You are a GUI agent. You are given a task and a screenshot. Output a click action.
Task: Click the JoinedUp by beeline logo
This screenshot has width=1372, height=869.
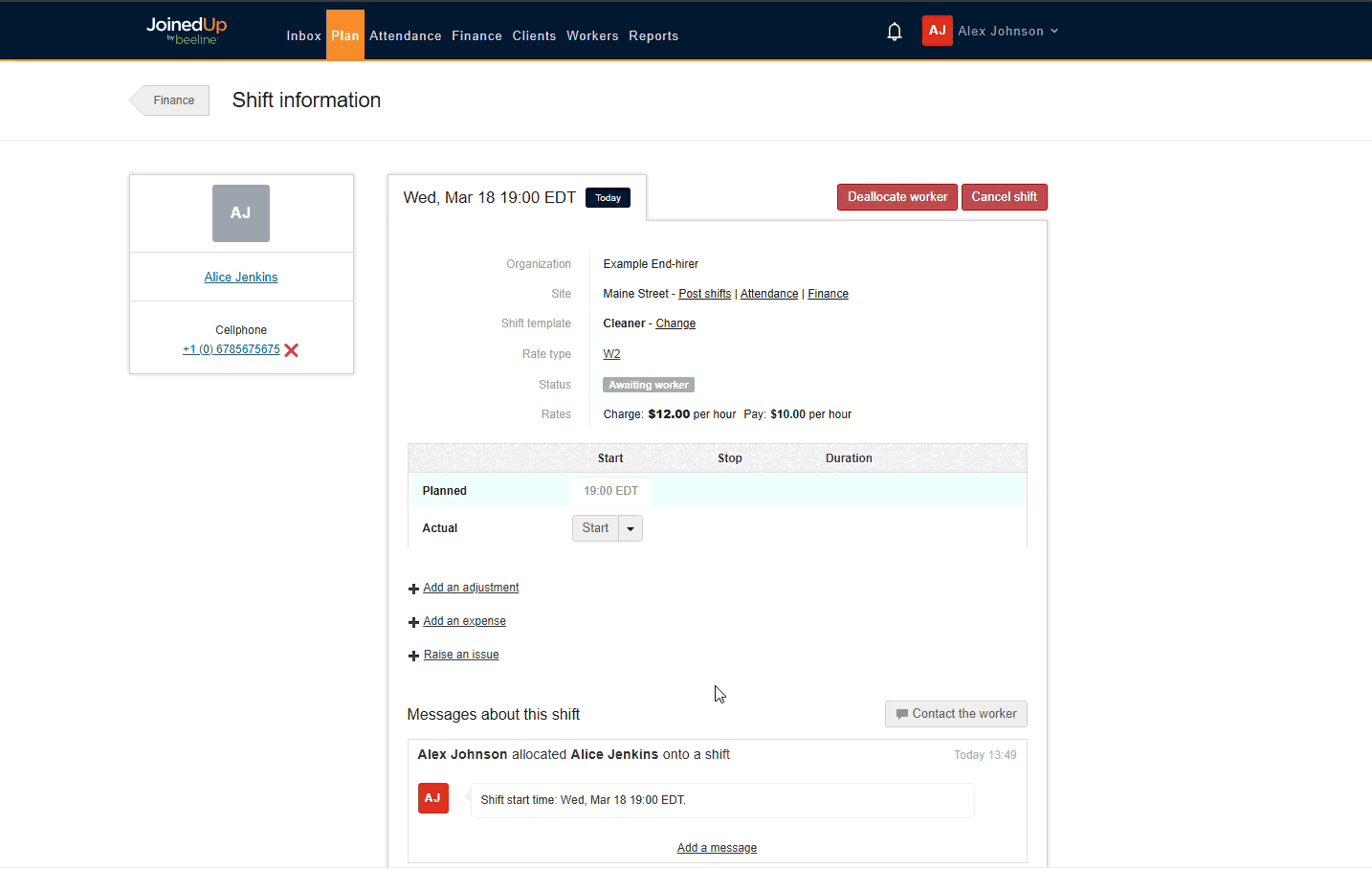[x=186, y=31]
